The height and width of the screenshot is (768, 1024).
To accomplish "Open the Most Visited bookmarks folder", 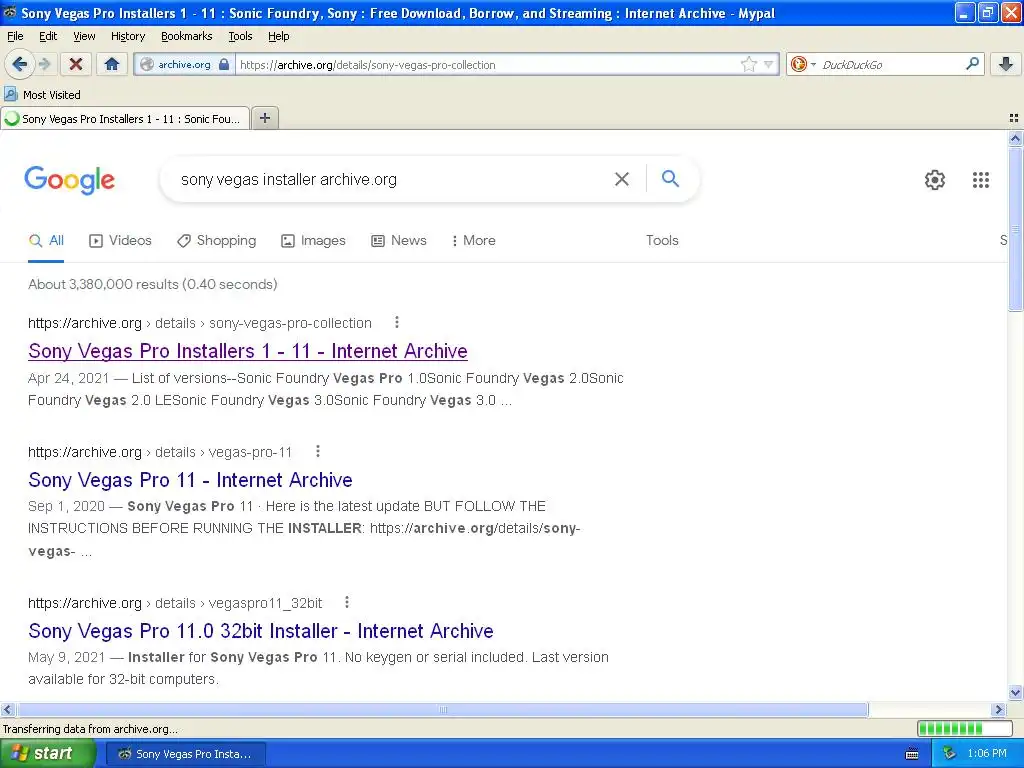I will (42, 95).
